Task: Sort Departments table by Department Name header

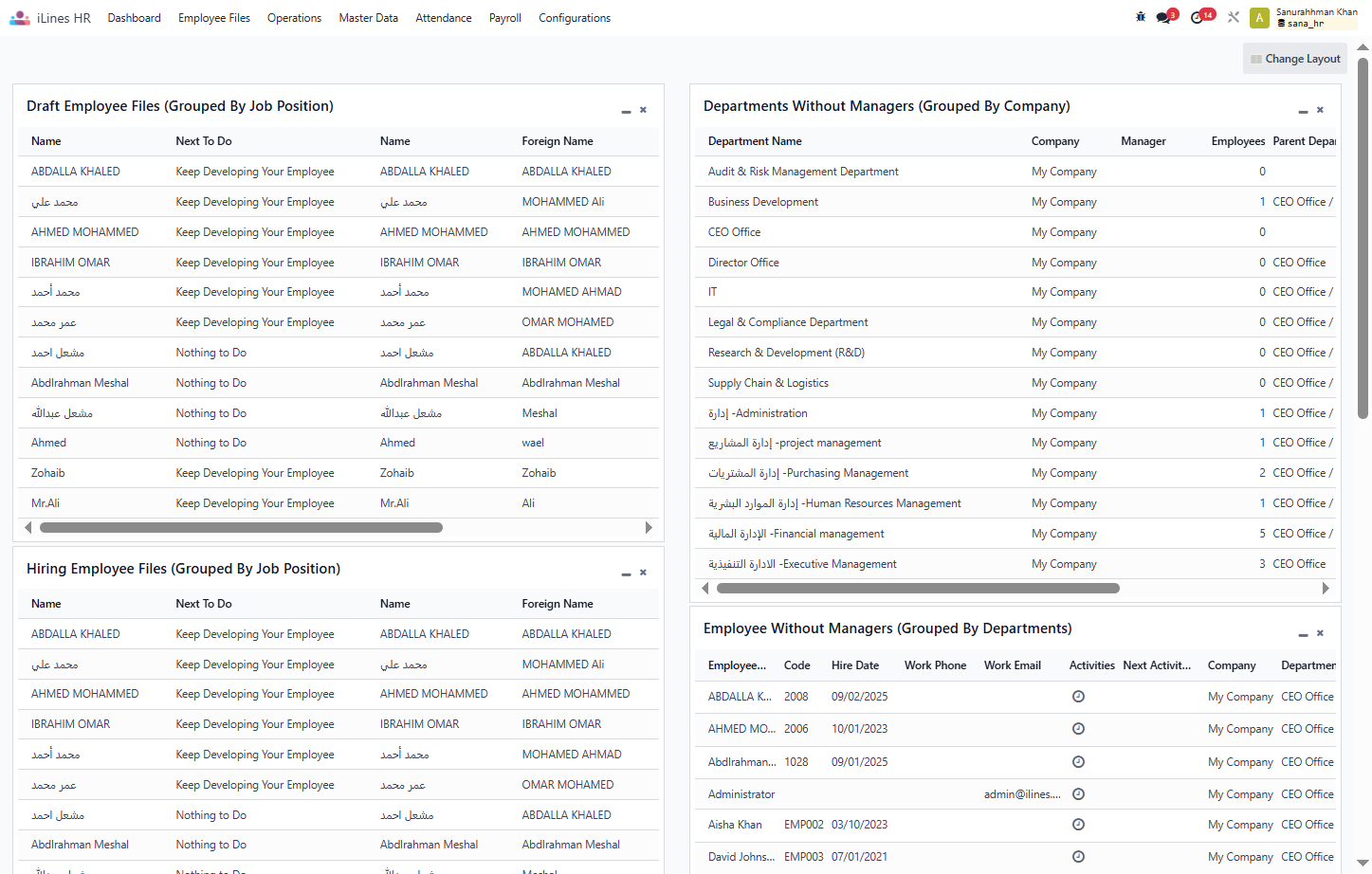Action: click(x=755, y=141)
